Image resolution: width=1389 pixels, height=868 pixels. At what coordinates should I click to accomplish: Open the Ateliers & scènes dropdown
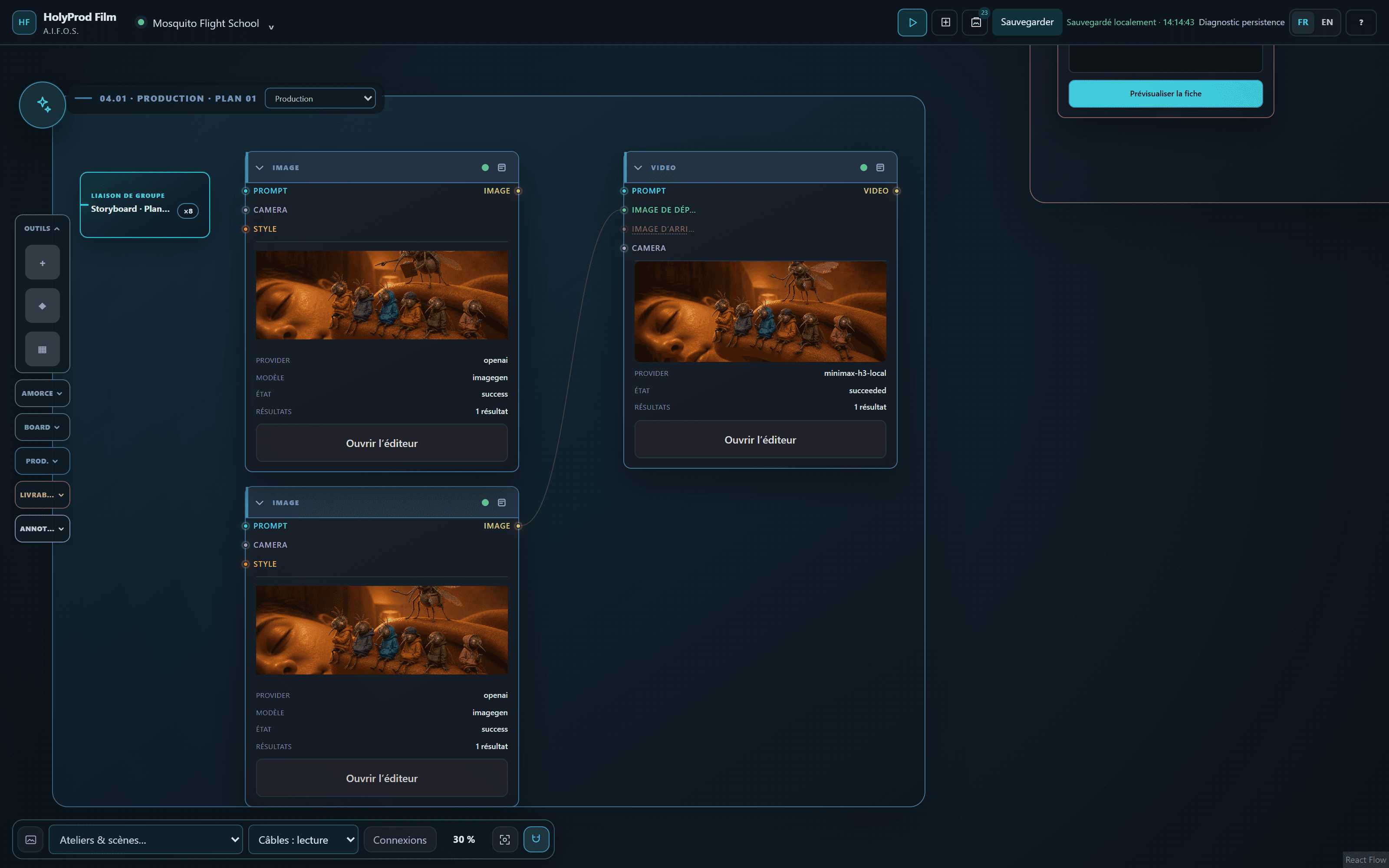pos(146,839)
